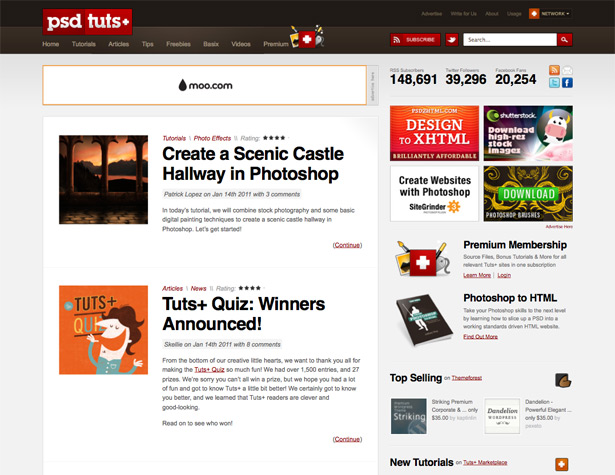This screenshot has height=475, width=615.
Task: Click the Advertise header link
Action: coord(431,14)
